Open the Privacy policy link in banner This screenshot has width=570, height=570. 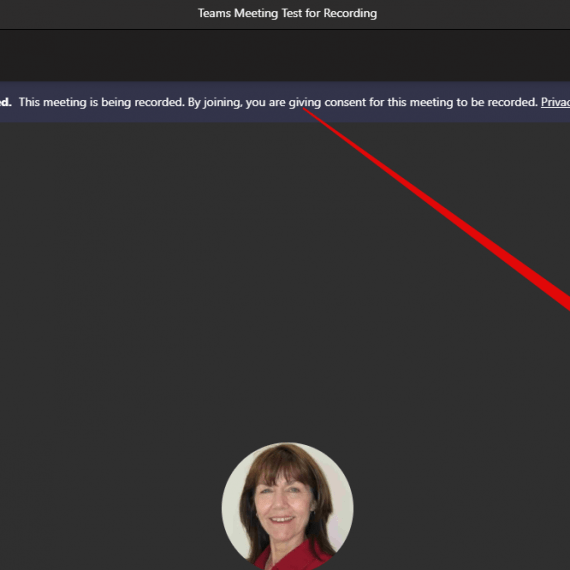click(x=555, y=103)
